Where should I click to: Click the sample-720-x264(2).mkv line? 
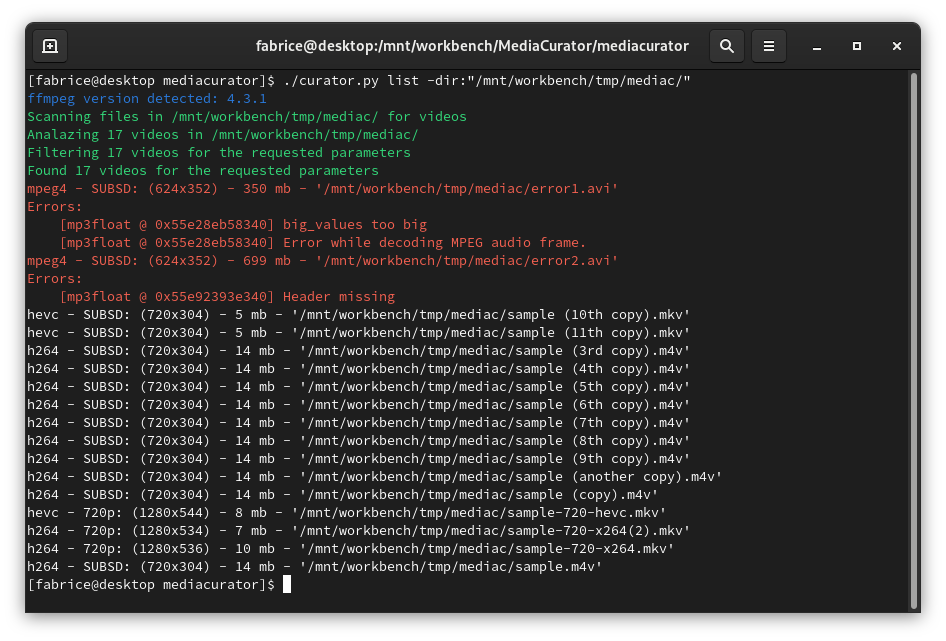pyautogui.click(x=358, y=530)
